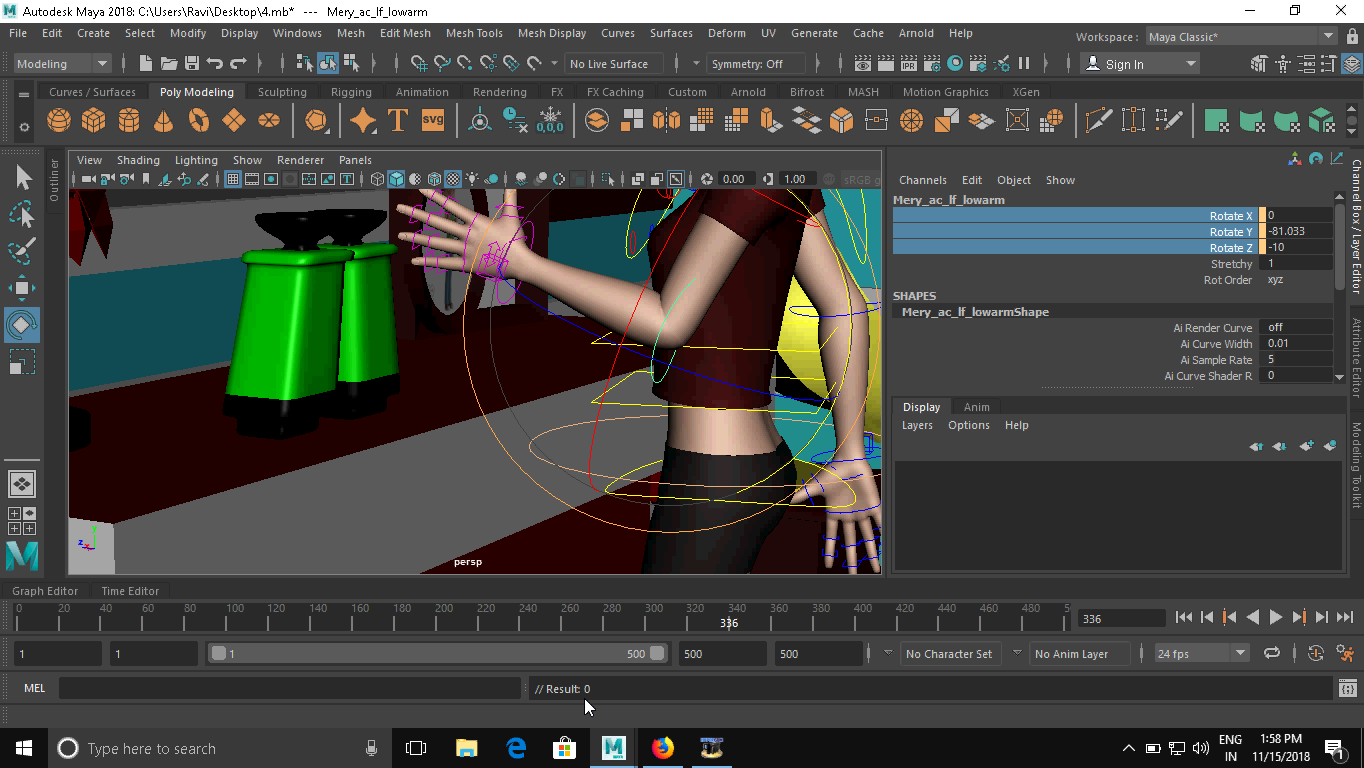Open the 3D Type tool from the shelf
This screenshot has height=768, width=1364.
pyautogui.click(x=397, y=120)
